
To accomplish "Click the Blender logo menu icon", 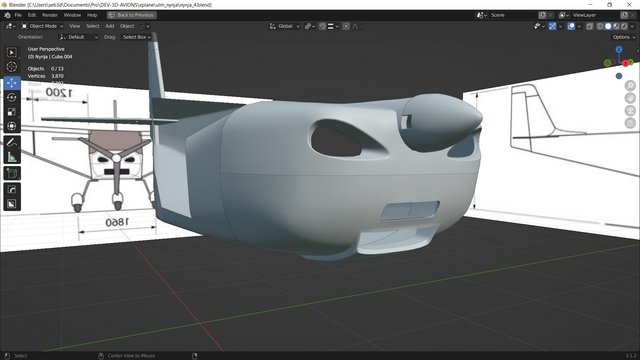I will [x=7, y=15].
